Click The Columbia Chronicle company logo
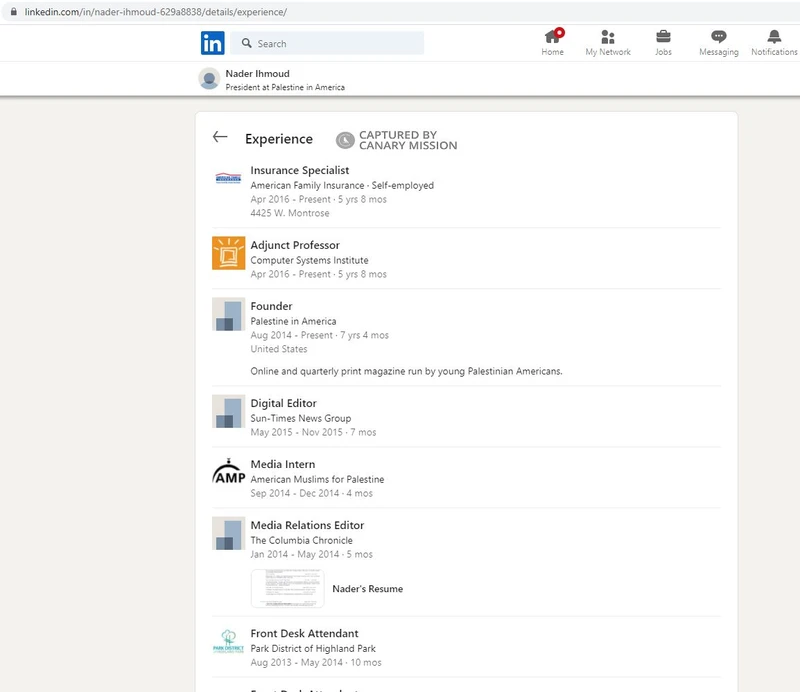This screenshot has height=692, width=800. tap(228, 533)
